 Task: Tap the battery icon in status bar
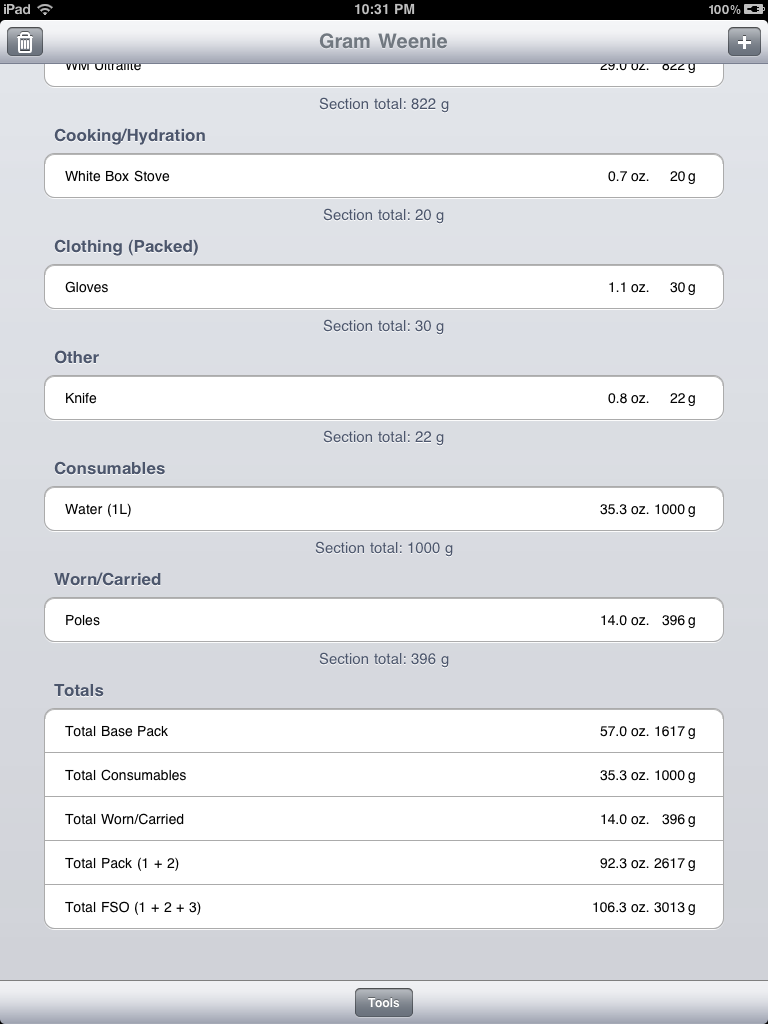754,9
